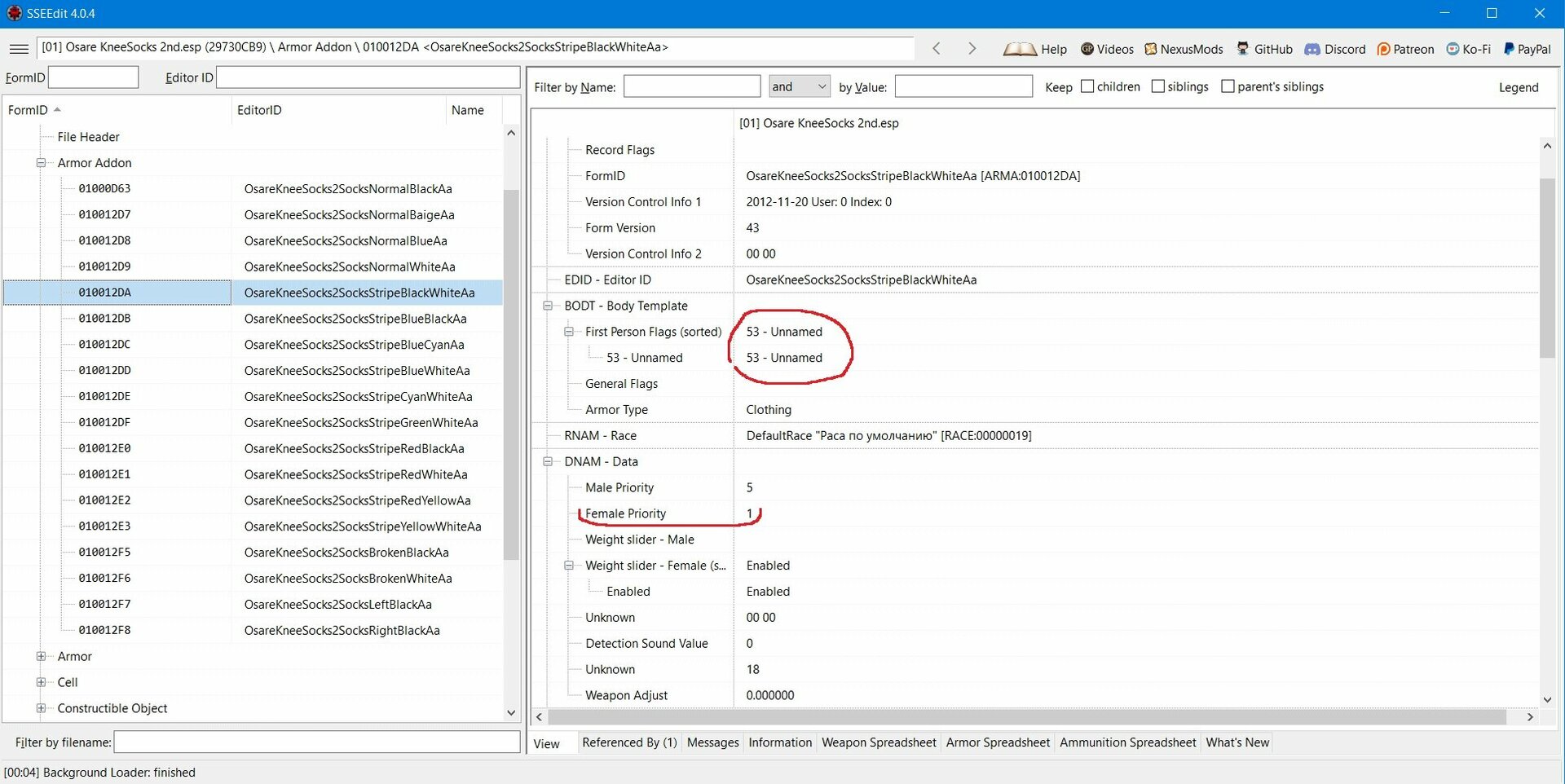Expand the Armor tree node

41,656
